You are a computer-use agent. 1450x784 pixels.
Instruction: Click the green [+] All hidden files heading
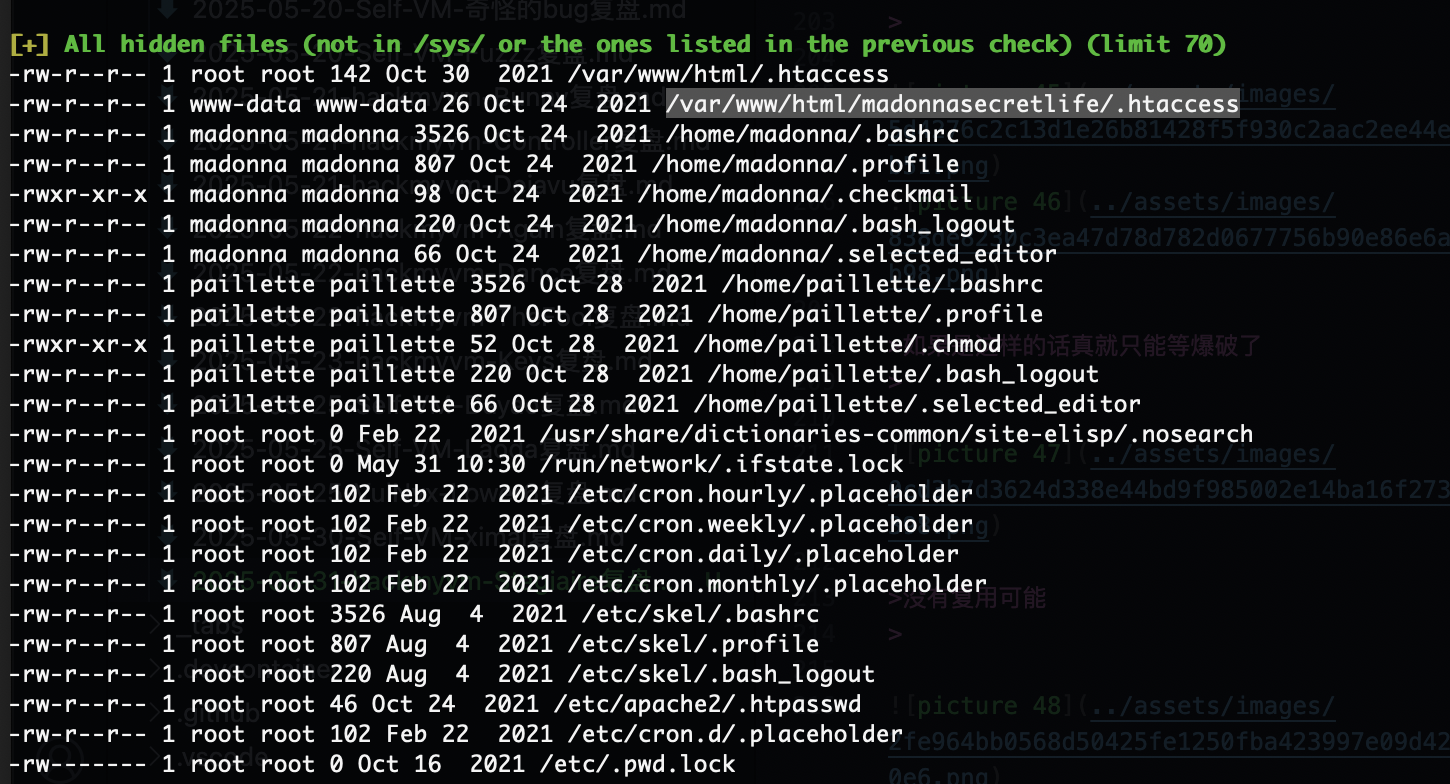[618, 44]
